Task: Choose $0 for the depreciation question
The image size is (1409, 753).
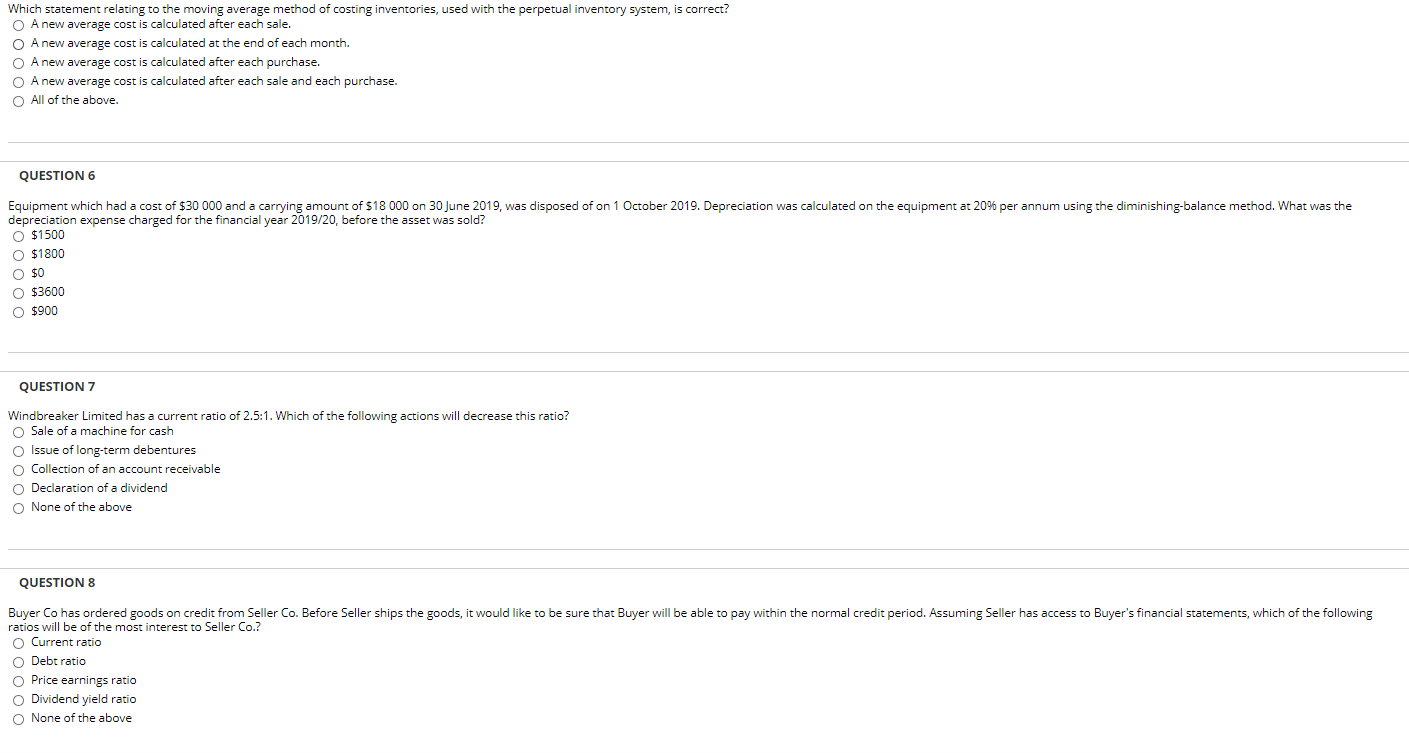Action: coord(18,272)
